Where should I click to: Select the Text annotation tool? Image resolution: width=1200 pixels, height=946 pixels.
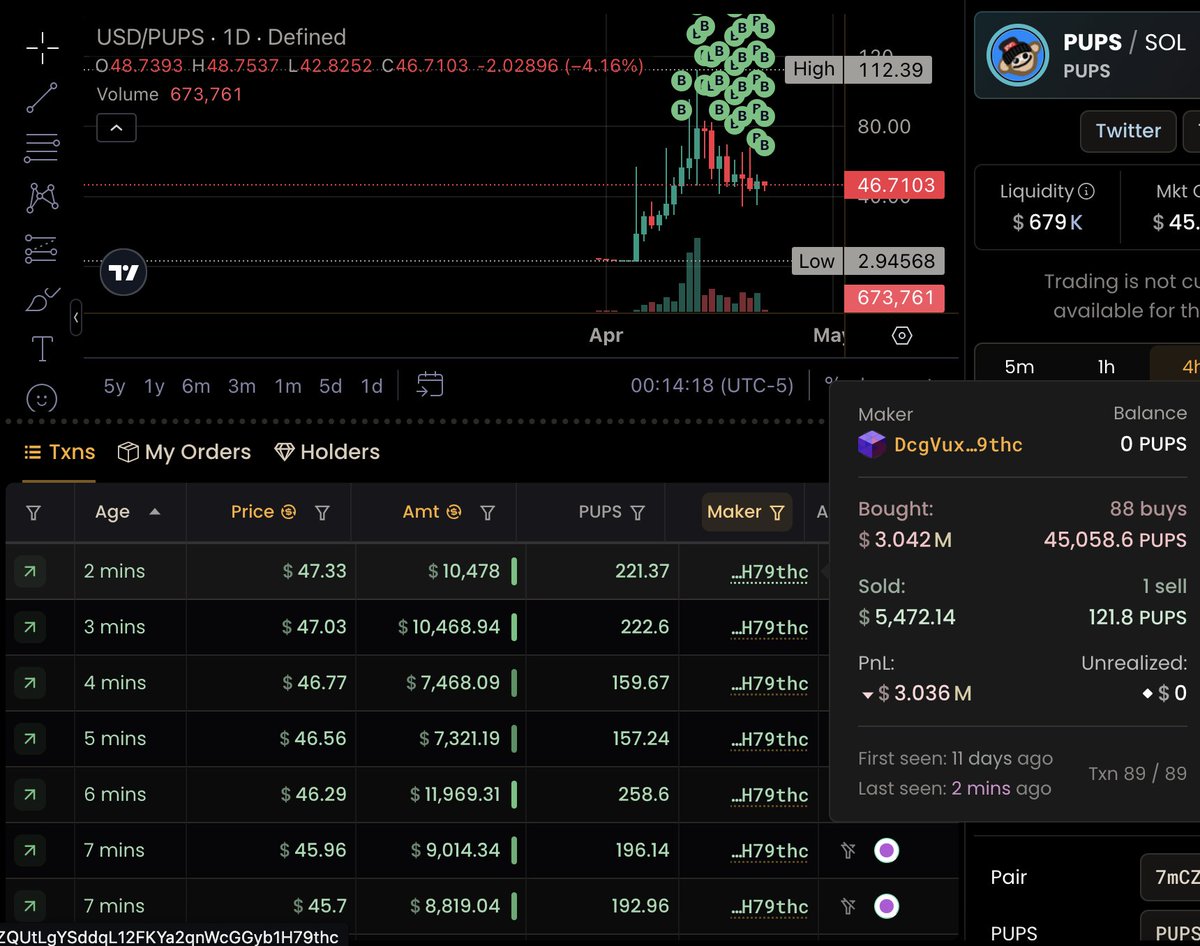point(42,349)
